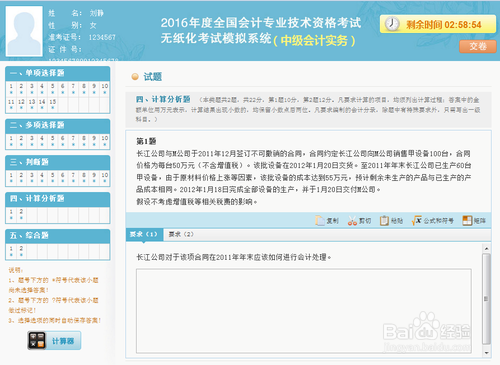Go to multiple-choice question 10
Image resolution: width=500 pixels, height=365 pixels.
105,141
